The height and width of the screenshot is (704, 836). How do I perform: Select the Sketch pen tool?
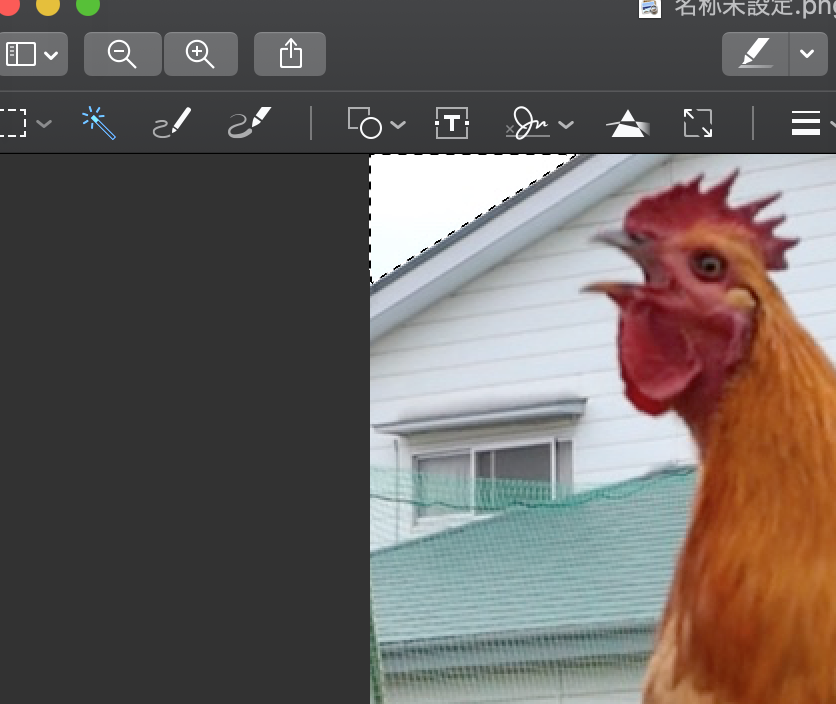(x=172, y=123)
